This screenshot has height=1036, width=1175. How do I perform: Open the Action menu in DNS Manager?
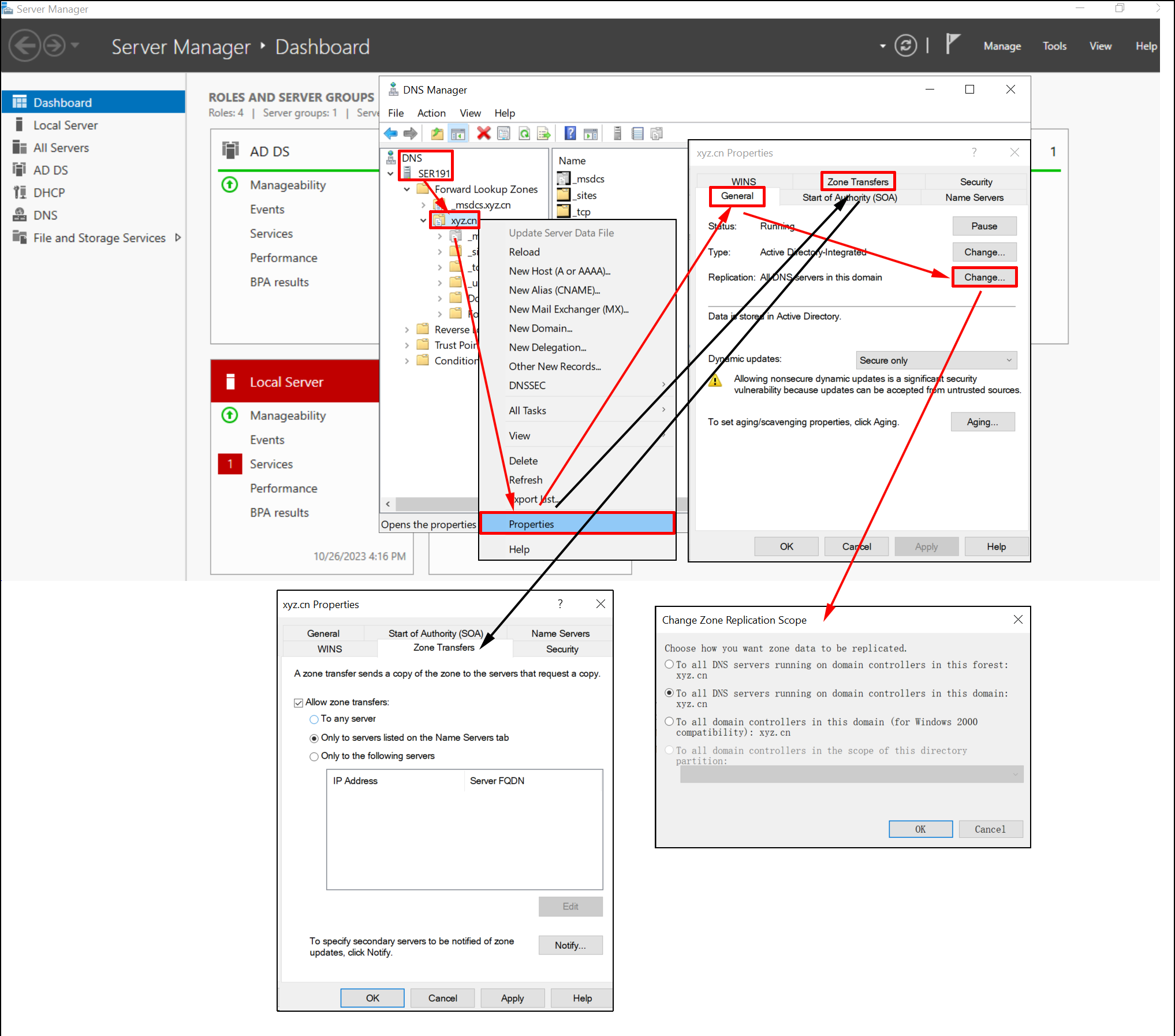pos(431,113)
